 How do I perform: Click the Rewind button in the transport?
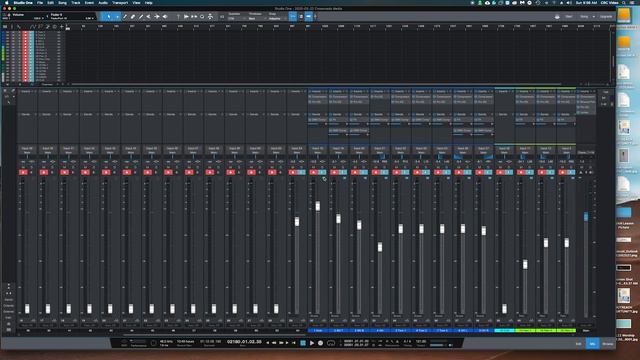click(274, 343)
